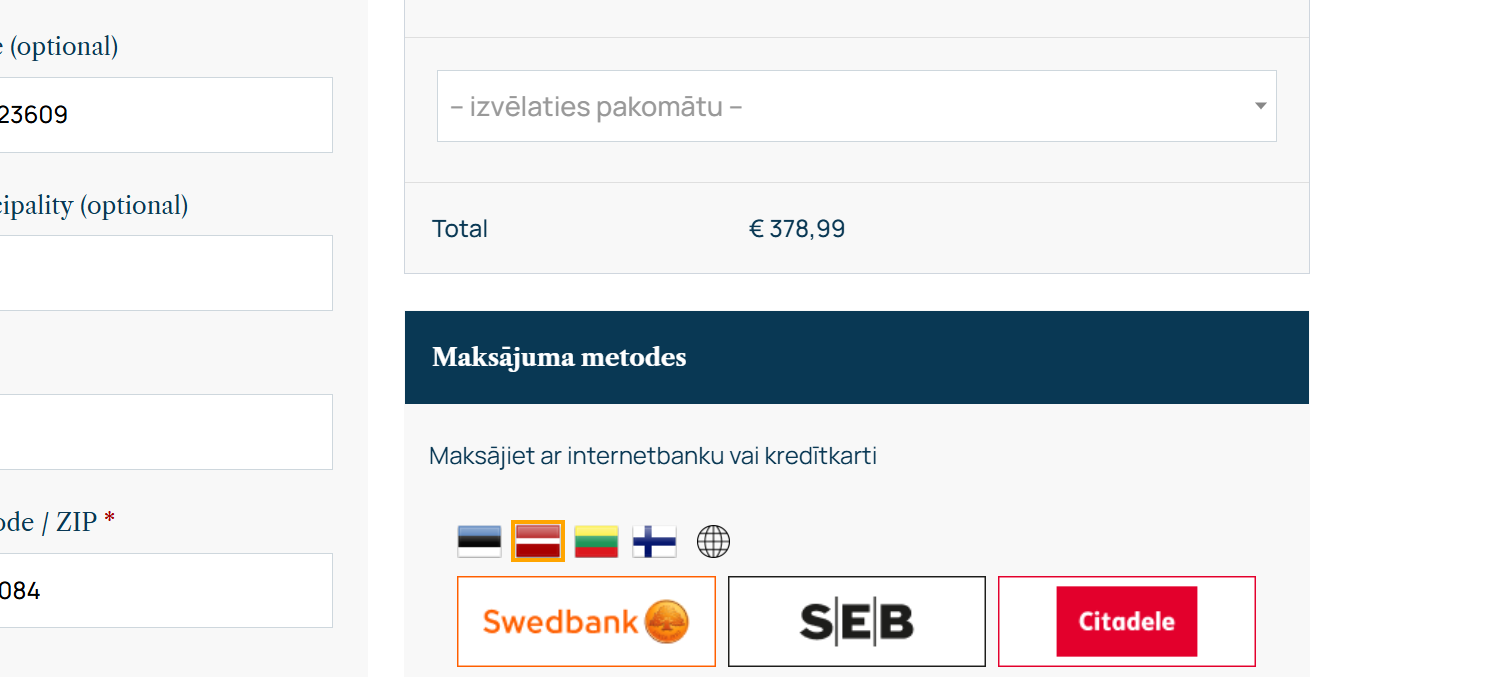Select the Latvian flag icon
The height and width of the screenshot is (677, 1499).
point(538,542)
